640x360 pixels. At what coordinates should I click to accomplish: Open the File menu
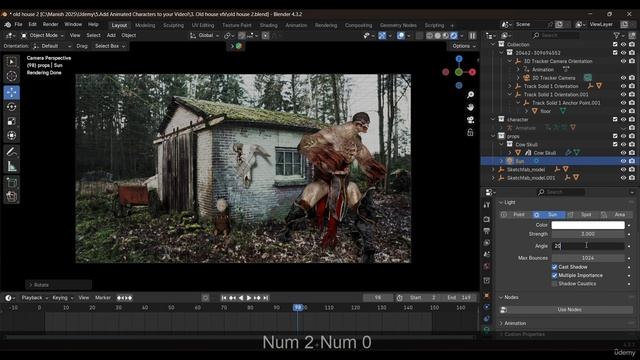click(18, 24)
